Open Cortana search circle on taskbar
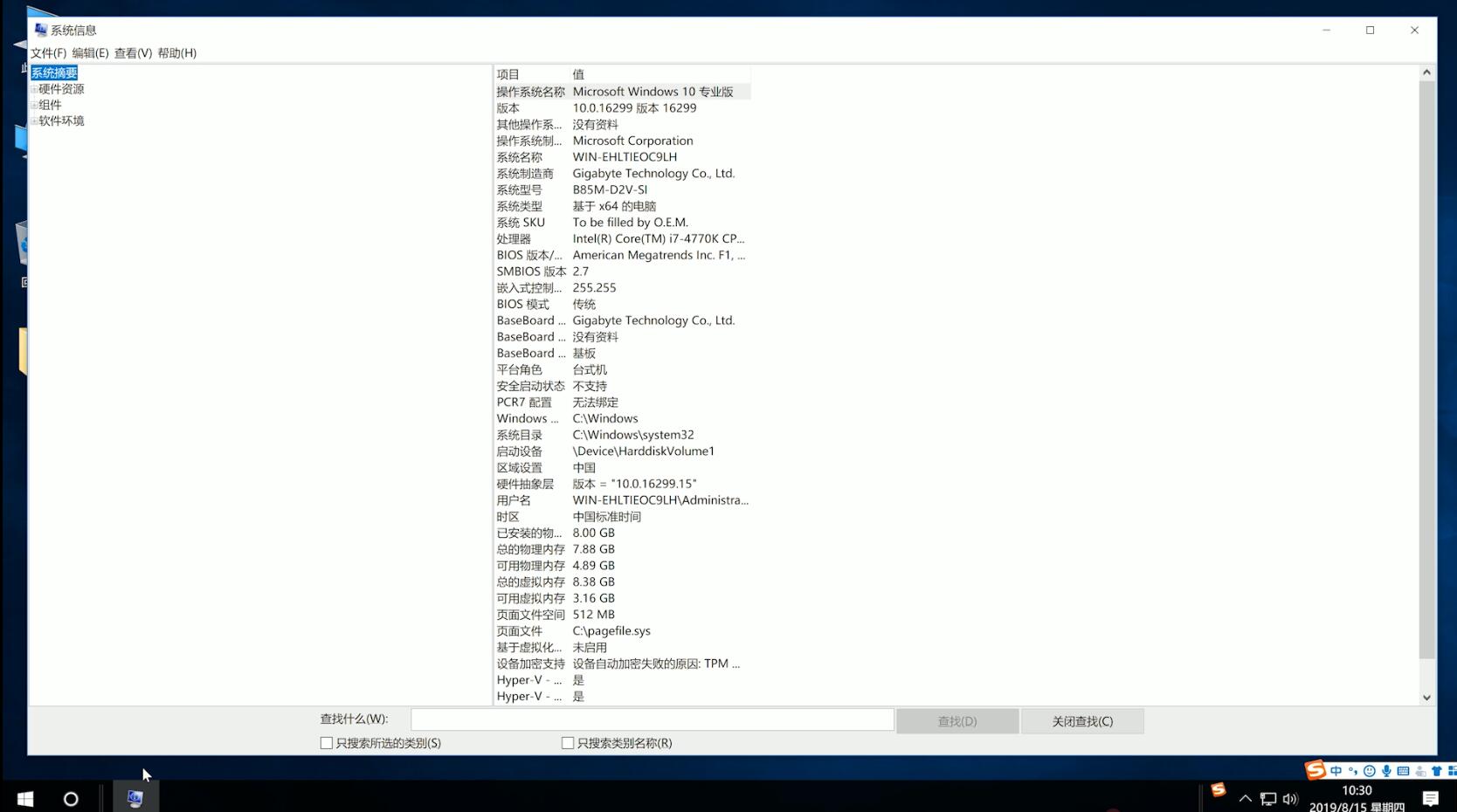Image resolution: width=1457 pixels, height=812 pixels. [71, 798]
